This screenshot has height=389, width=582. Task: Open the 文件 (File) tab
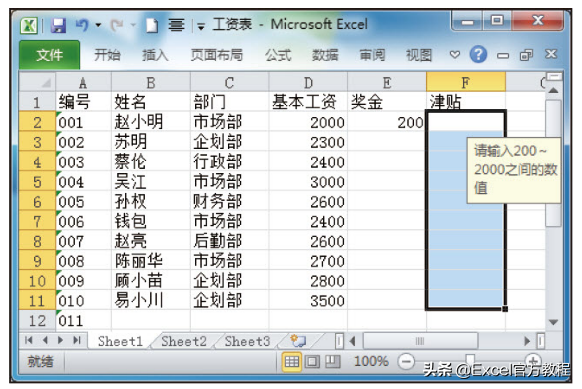point(49,55)
